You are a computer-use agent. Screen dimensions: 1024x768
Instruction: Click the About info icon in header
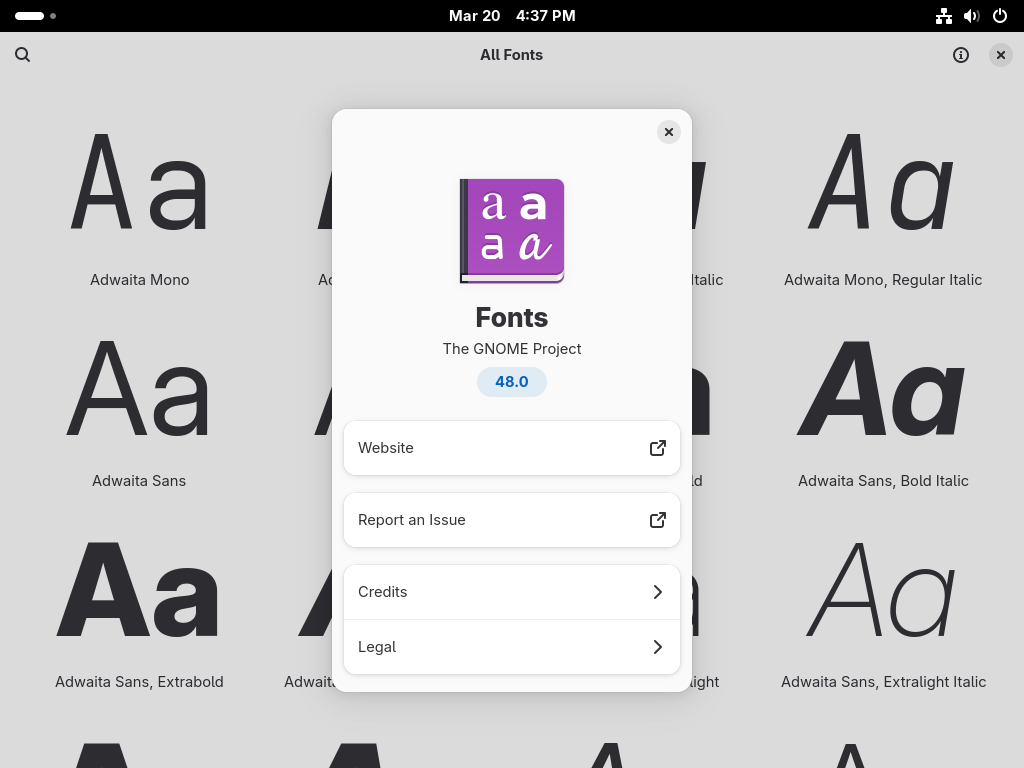(961, 55)
